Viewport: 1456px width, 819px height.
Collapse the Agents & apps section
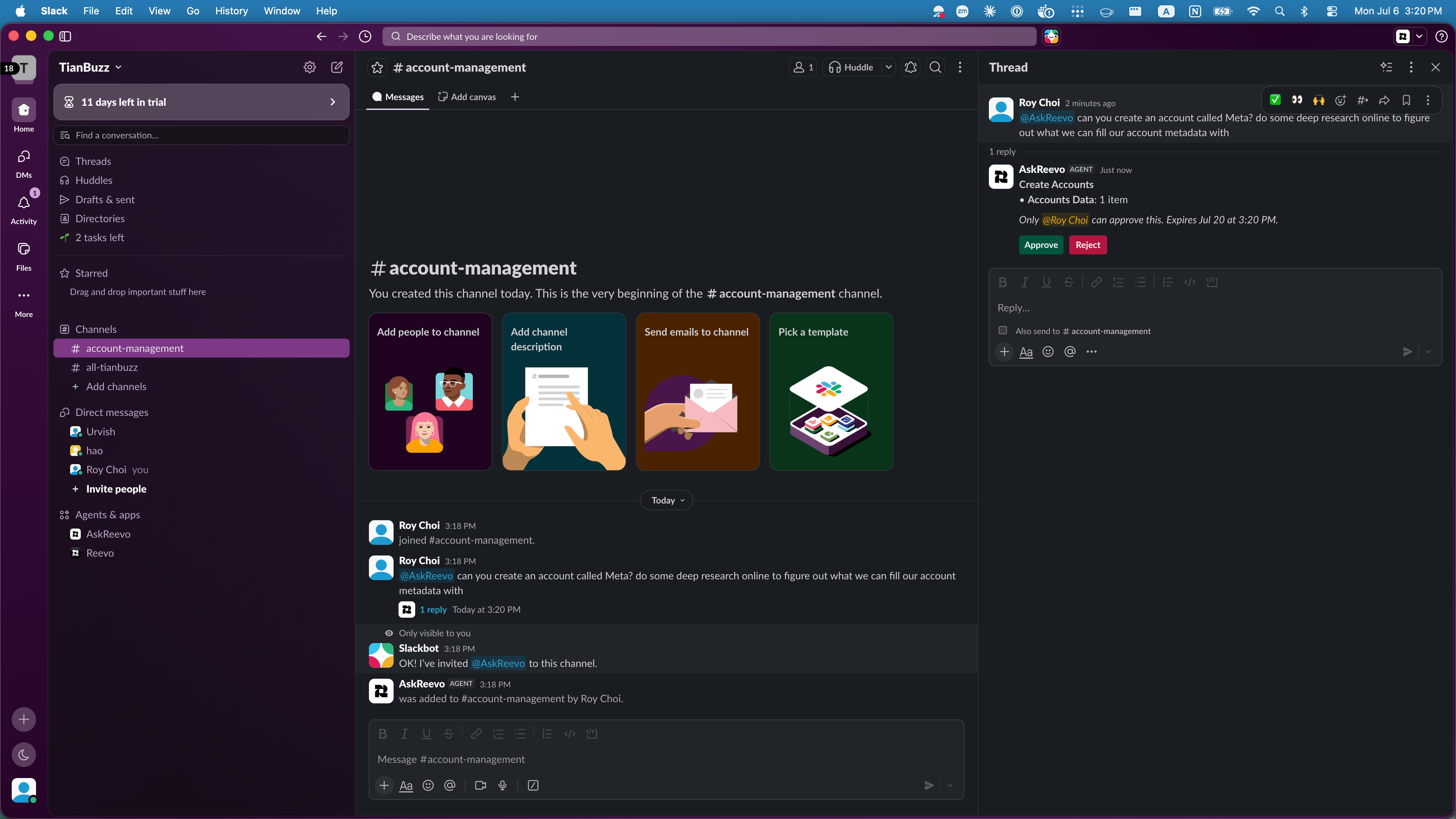pos(107,515)
